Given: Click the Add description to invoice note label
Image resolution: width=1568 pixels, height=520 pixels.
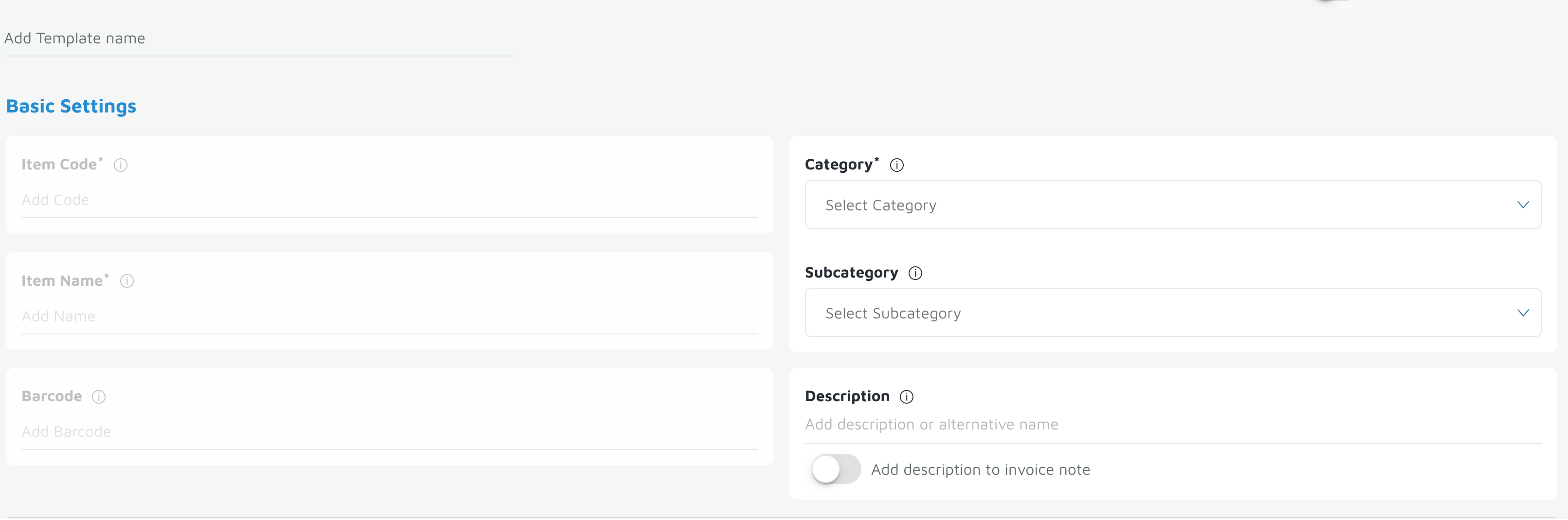Looking at the screenshot, I should tap(980, 470).
